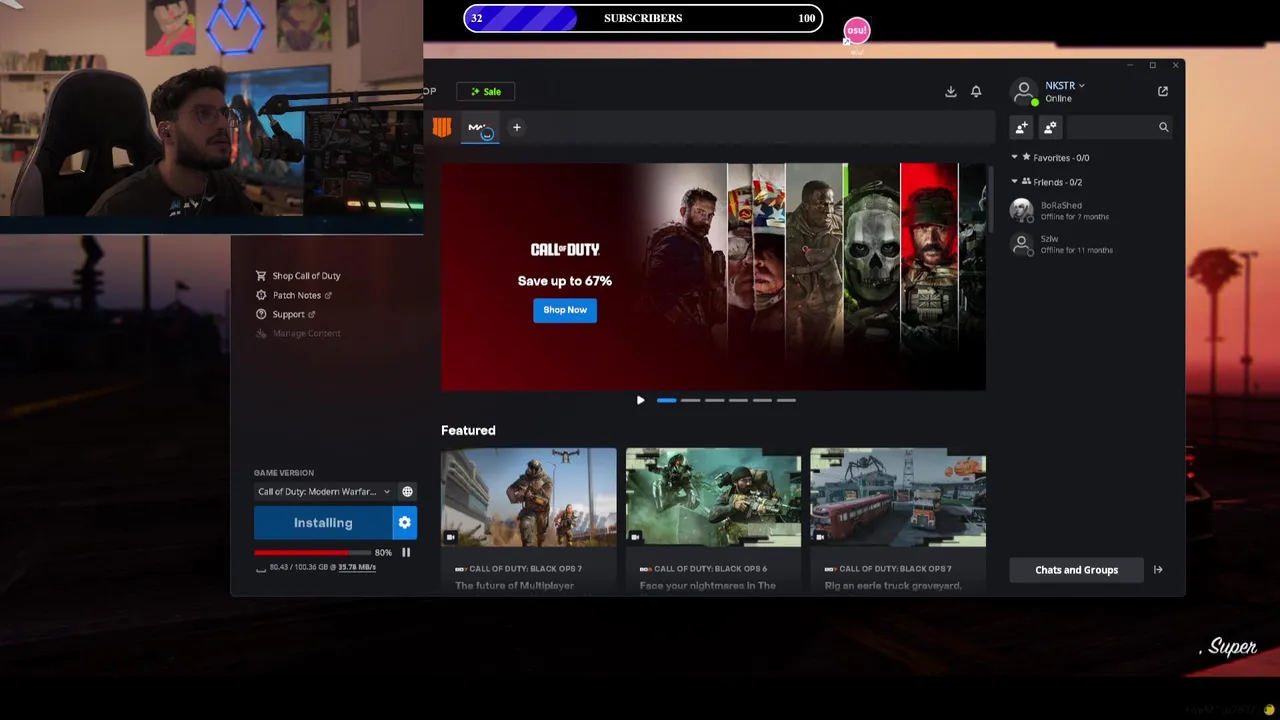Open 'Rig an eerie truck graveyard' card
The height and width of the screenshot is (720, 1280).
pos(898,520)
